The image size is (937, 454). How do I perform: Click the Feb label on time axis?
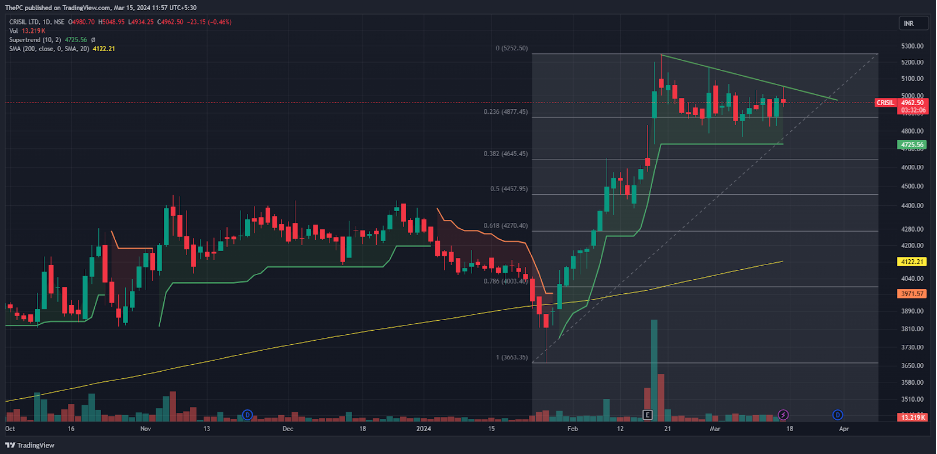(572, 427)
